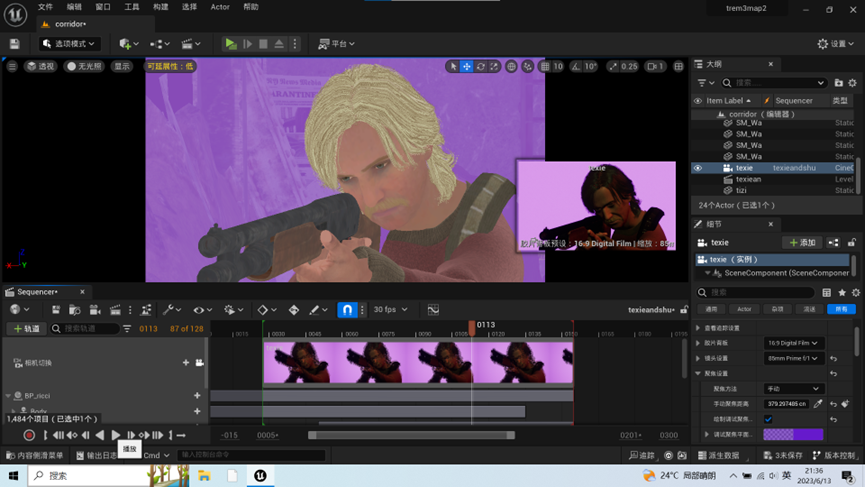
Task: Open the 16:9 Digital Film filmback dropdown
Action: point(793,343)
